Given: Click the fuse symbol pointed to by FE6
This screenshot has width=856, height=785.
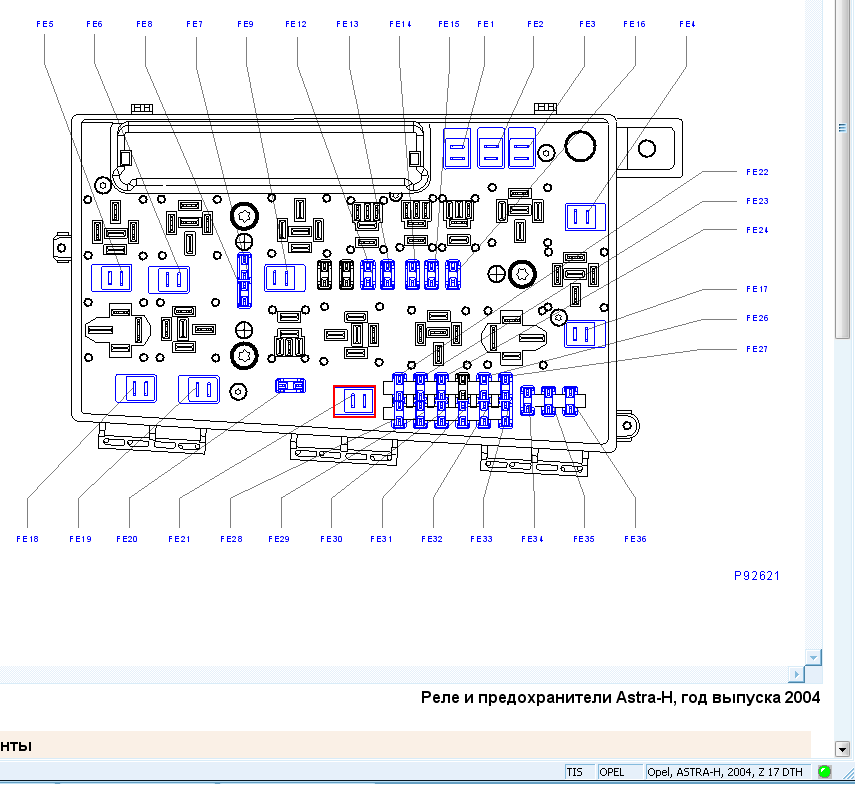Looking at the screenshot, I should (x=169, y=279).
